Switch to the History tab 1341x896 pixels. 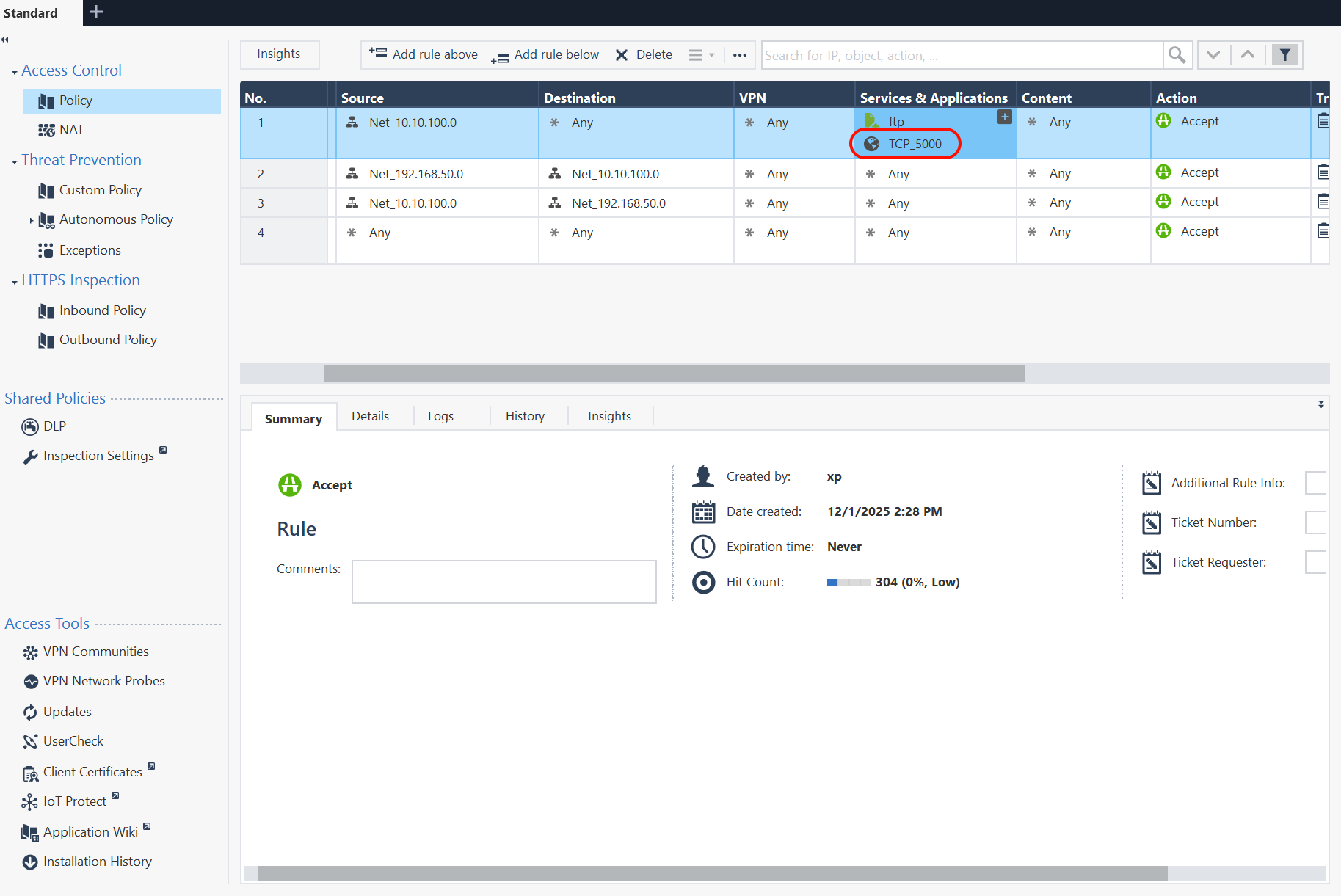(x=525, y=416)
